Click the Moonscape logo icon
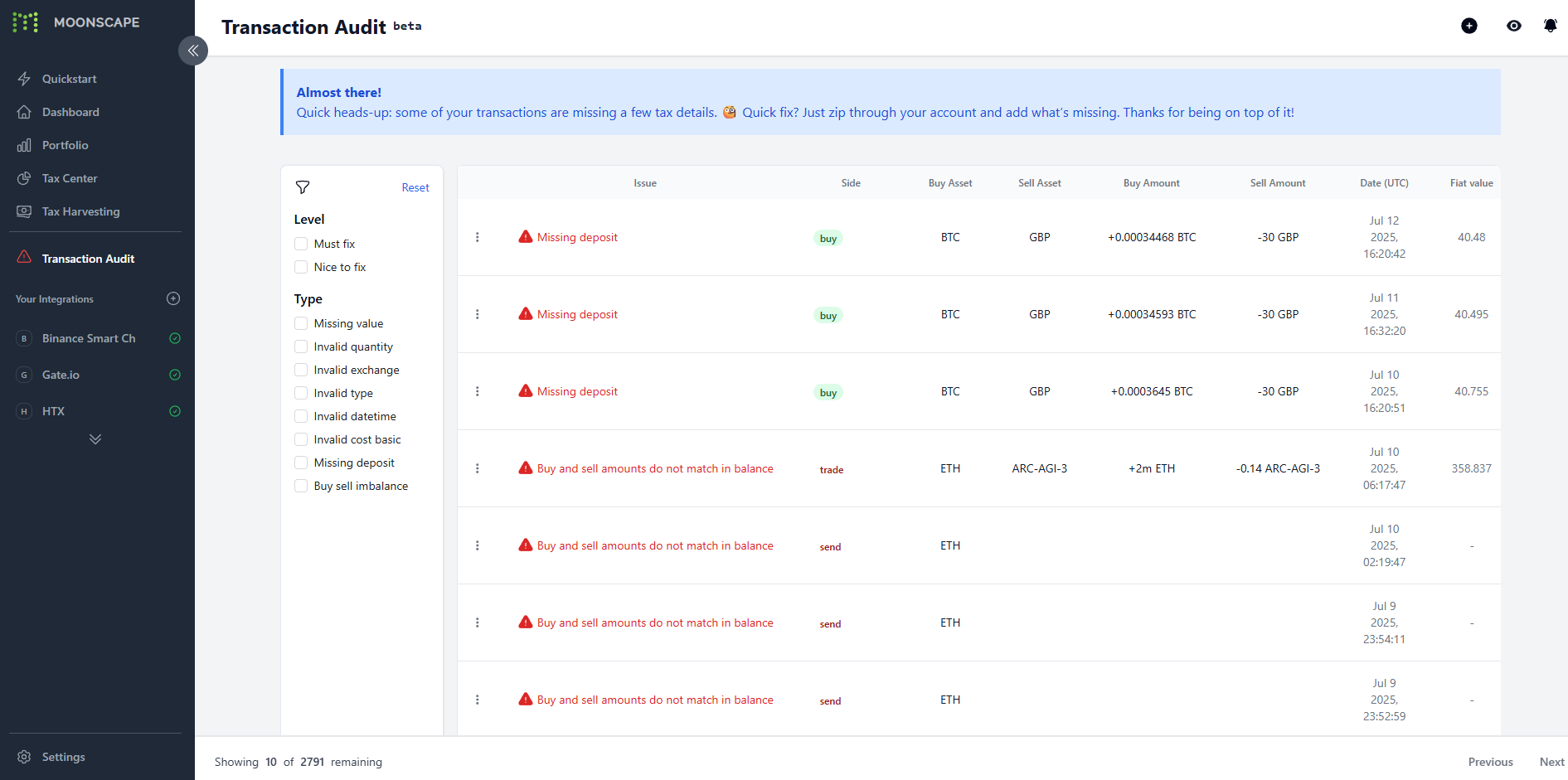Image resolution: width=1568 pixels, height=780 pixels. pyautogui.click(x=25, y=22)
